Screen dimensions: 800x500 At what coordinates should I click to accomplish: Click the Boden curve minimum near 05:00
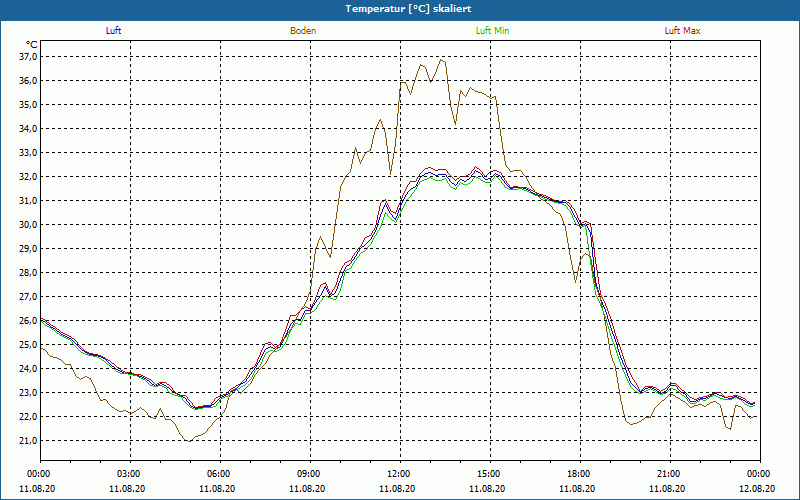tap(188, 441)
